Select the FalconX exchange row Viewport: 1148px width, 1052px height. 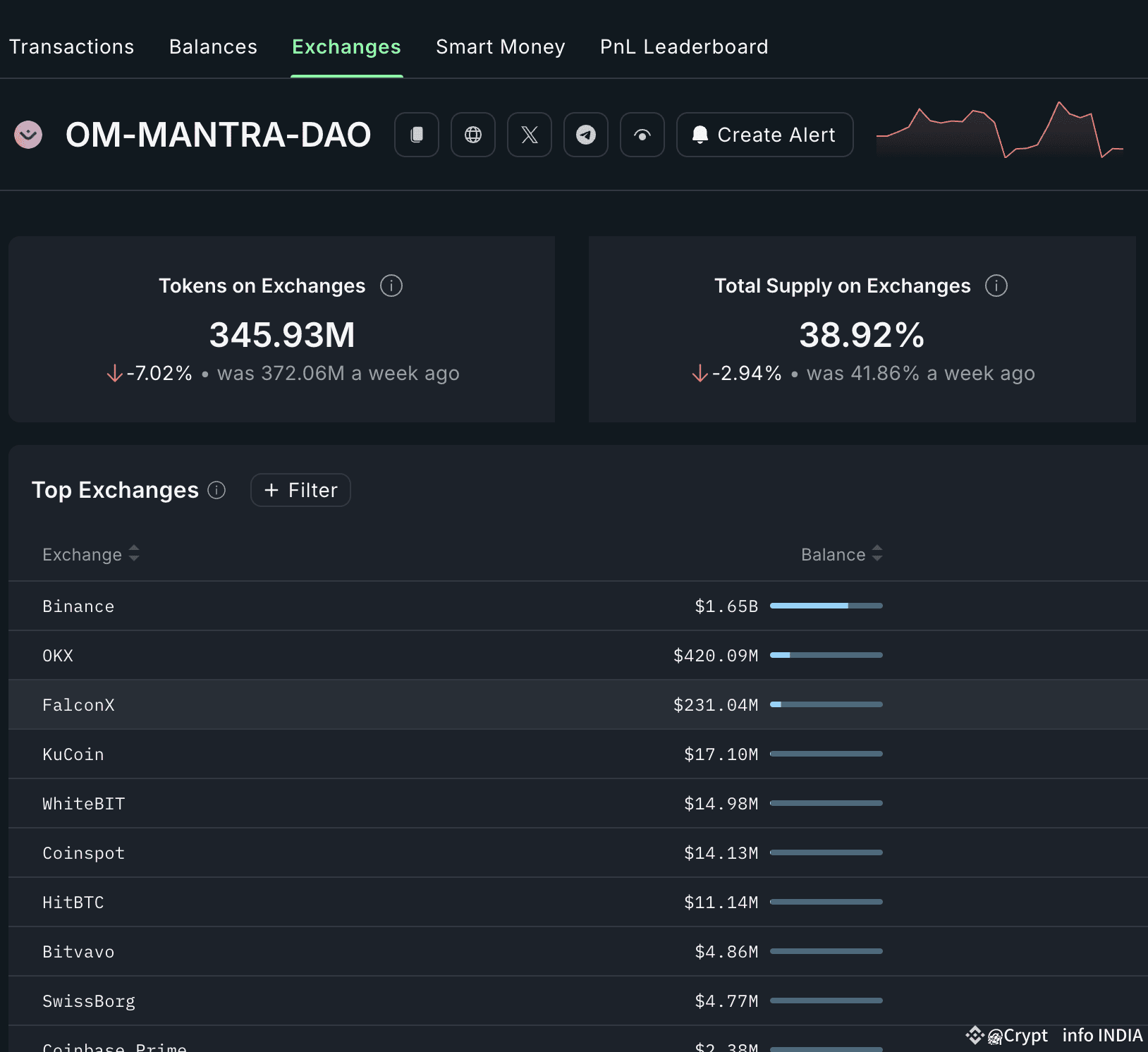[x=578, y=704]
